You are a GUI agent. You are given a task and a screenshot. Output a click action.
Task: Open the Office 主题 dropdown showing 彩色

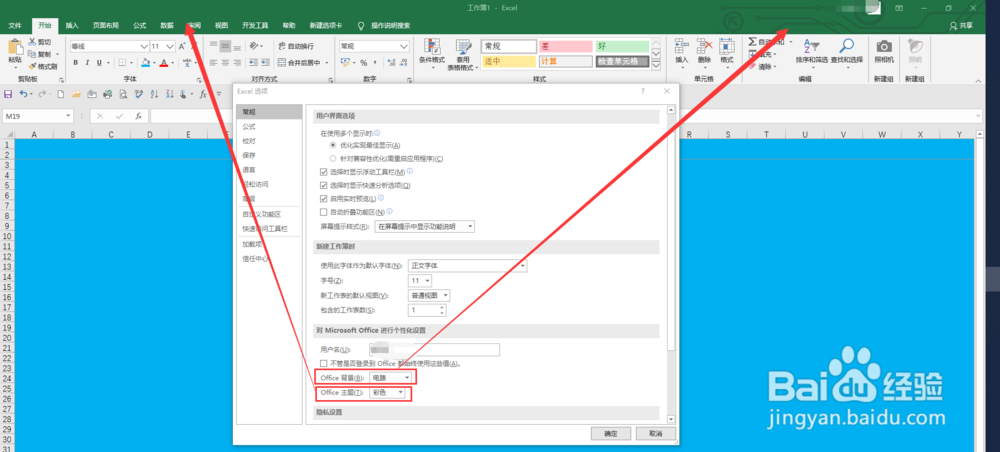point(388,393)
